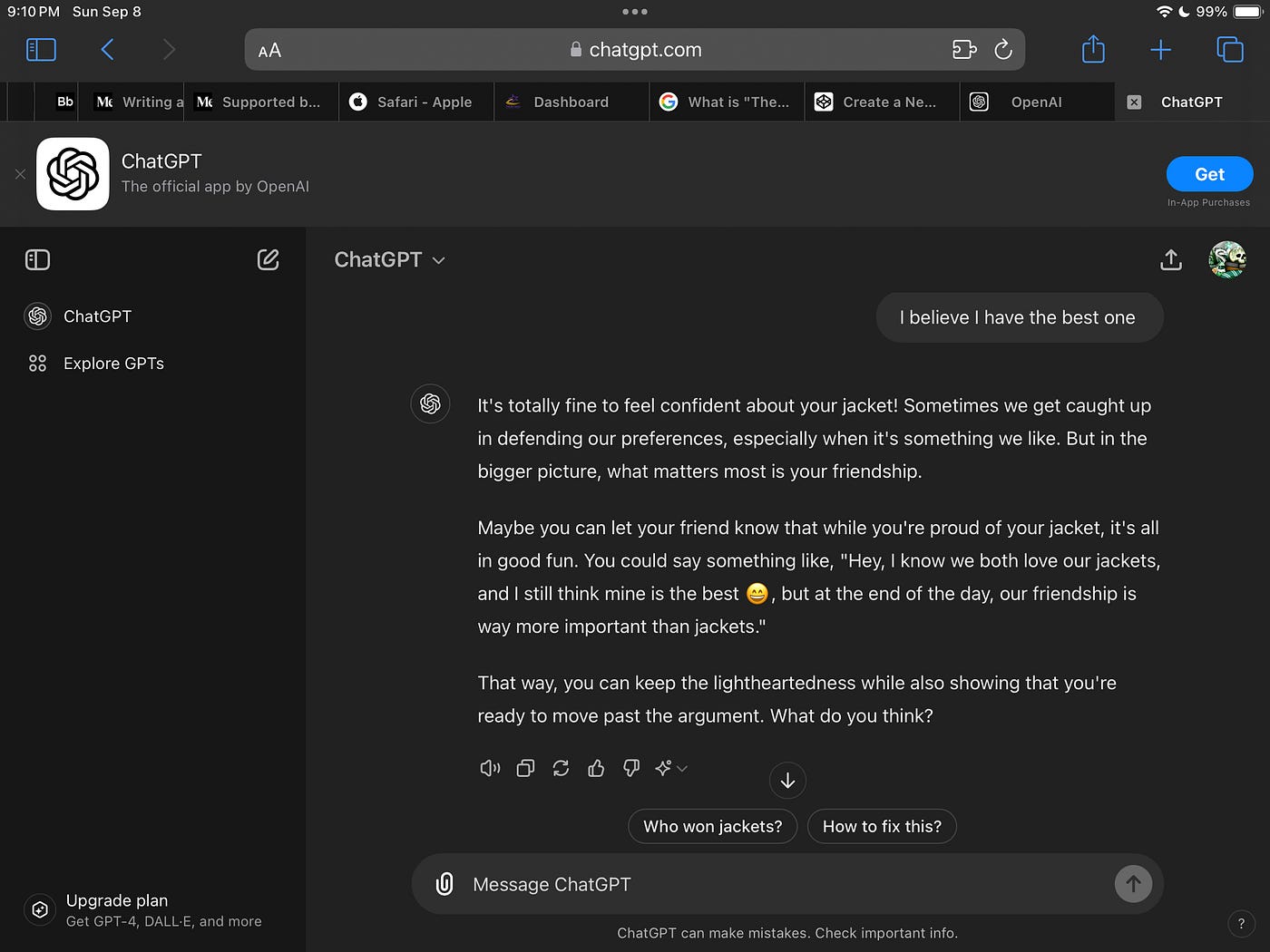1270x952 pixels.
Task: Switch to the OpenAI tab
Action: [x=1035, y=102]
